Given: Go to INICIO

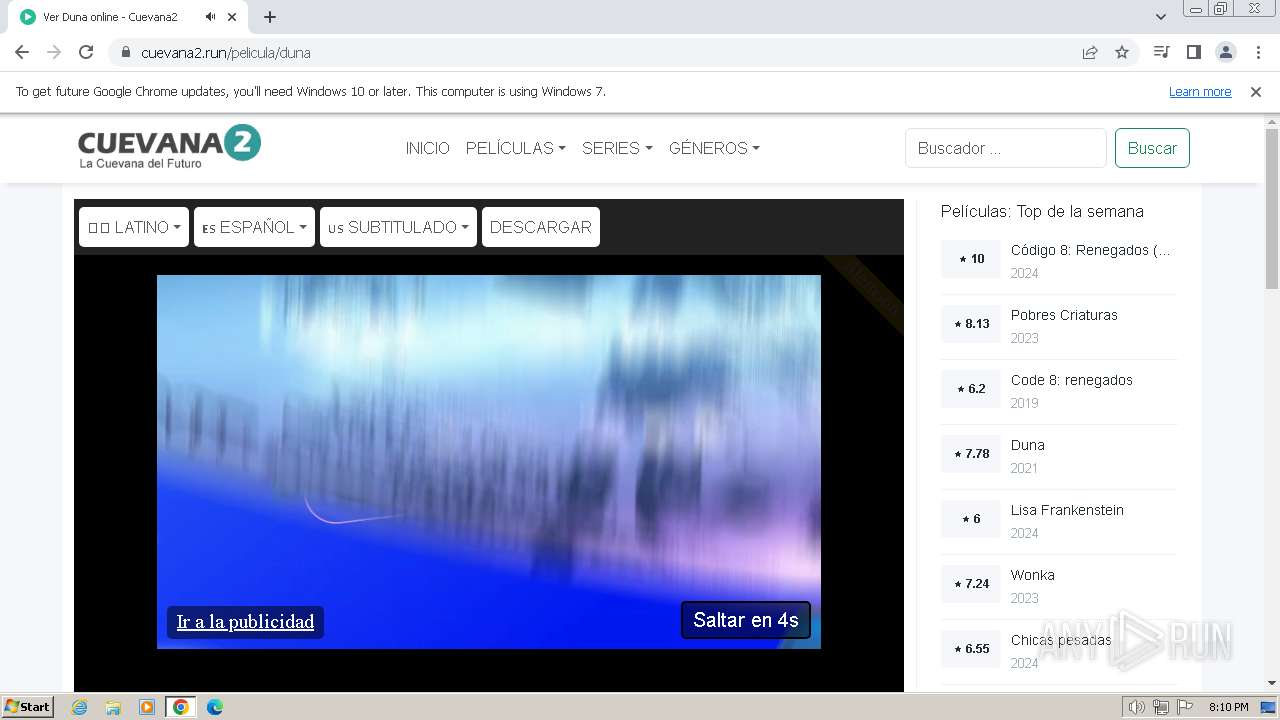Looking at the screenshot, I should (x=427, y=148).
